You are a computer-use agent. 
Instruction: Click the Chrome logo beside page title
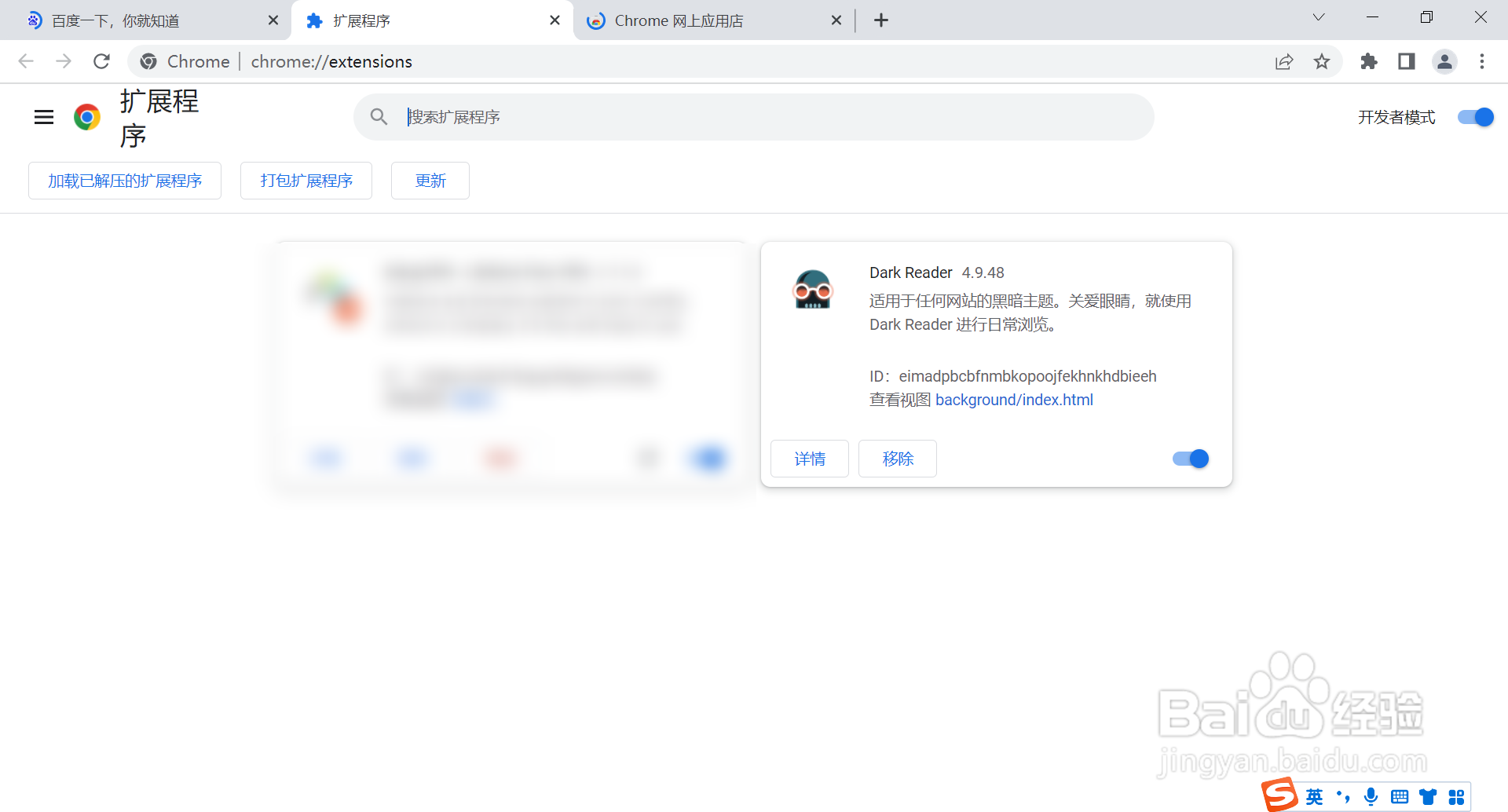pos(87,117)
